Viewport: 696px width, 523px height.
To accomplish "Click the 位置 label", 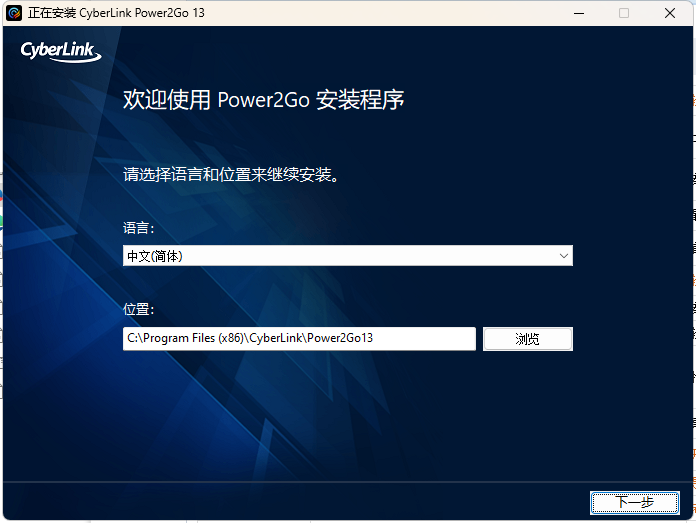I will tap(138, 311).
